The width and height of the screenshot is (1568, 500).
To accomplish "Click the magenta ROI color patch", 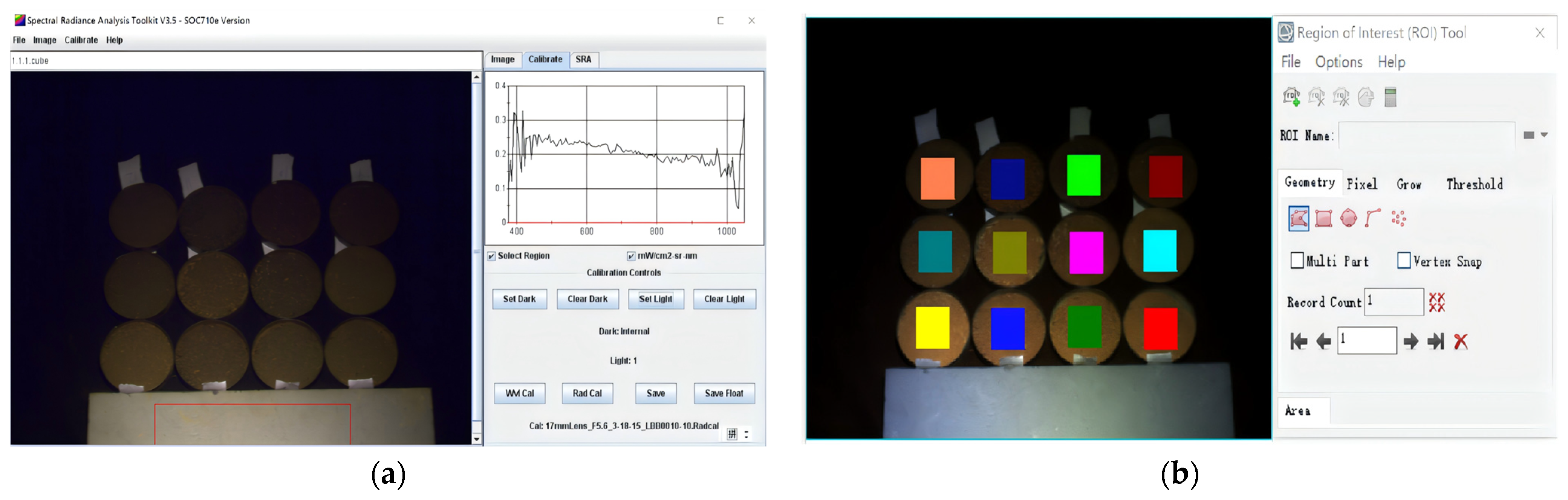I will coord(1085,252).
